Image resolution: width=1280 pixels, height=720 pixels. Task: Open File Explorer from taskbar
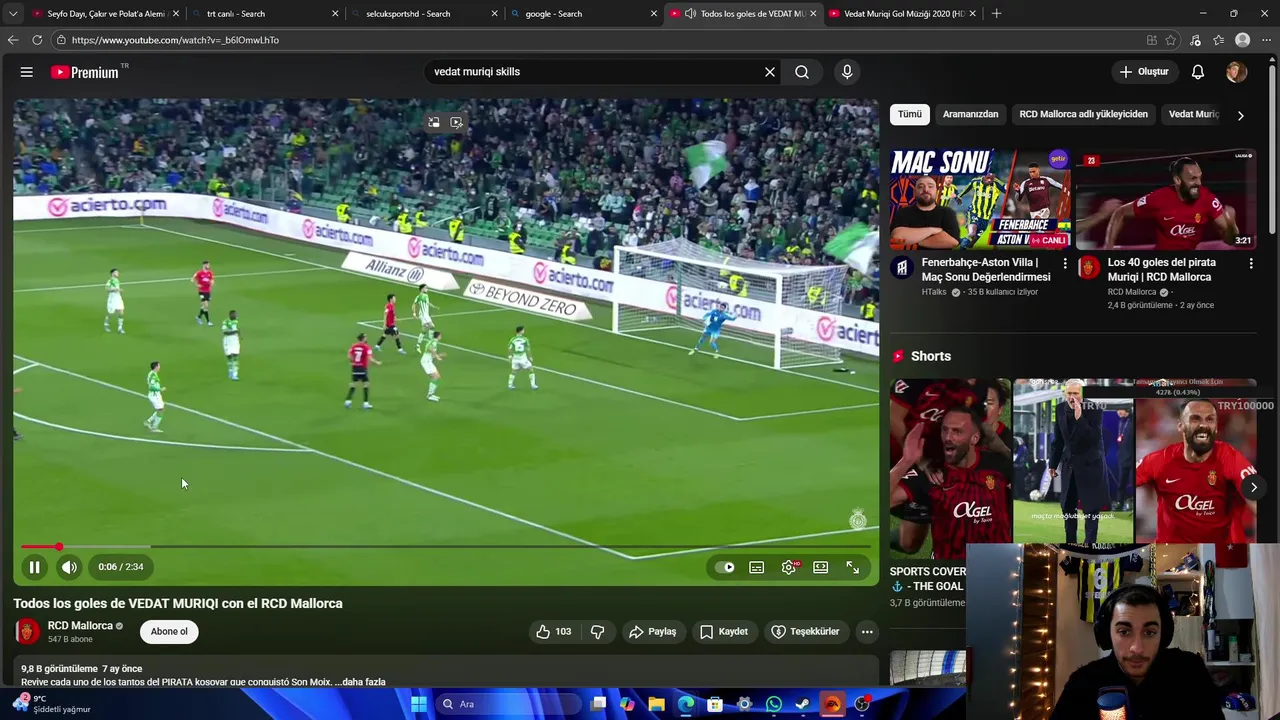tap(657, 704)
